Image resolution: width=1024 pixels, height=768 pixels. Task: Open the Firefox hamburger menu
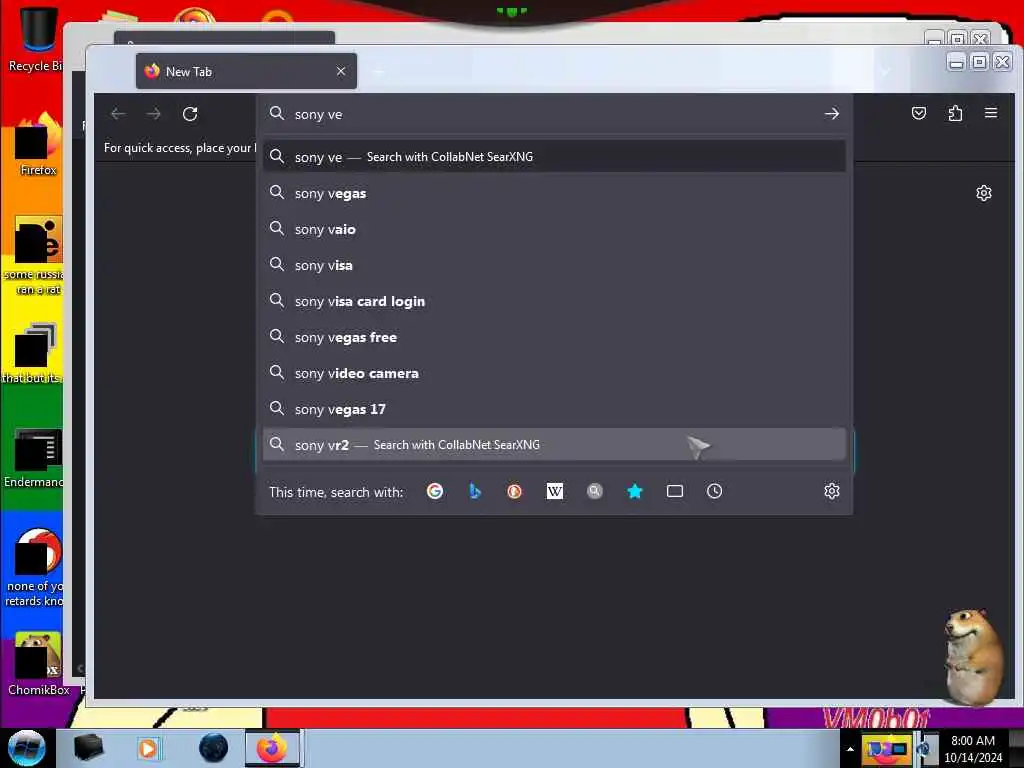[x=991, y=113]
